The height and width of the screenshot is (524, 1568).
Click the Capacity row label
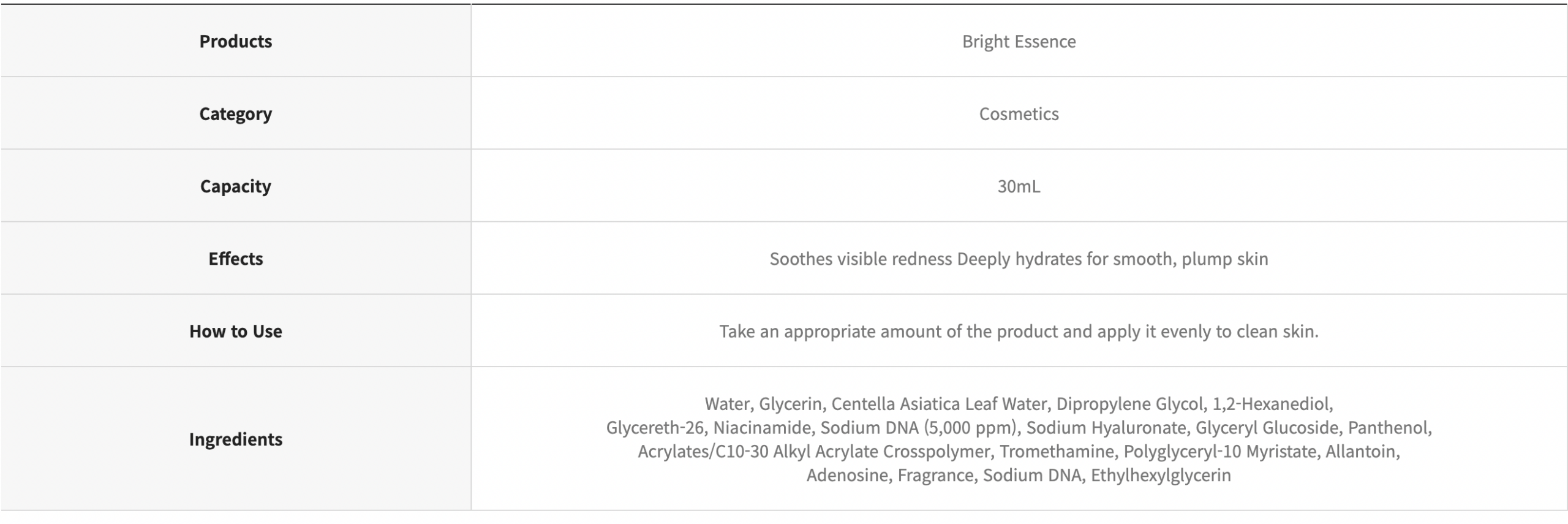tap(235, 186)
